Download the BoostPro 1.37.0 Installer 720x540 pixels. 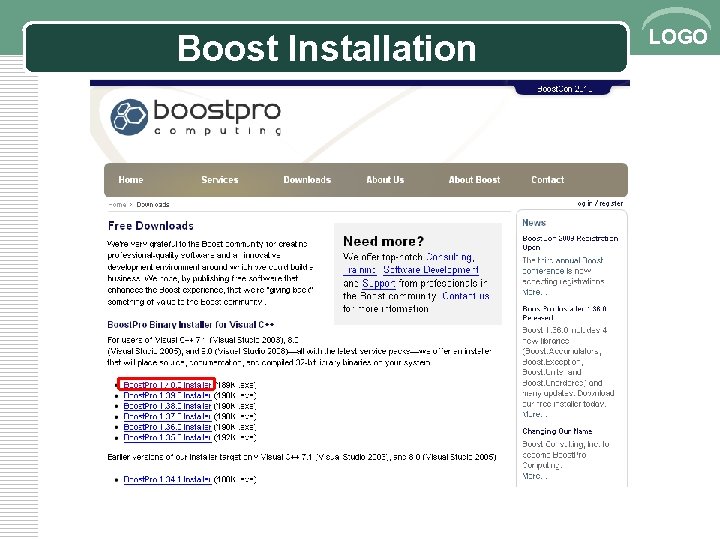click(167, 416)
